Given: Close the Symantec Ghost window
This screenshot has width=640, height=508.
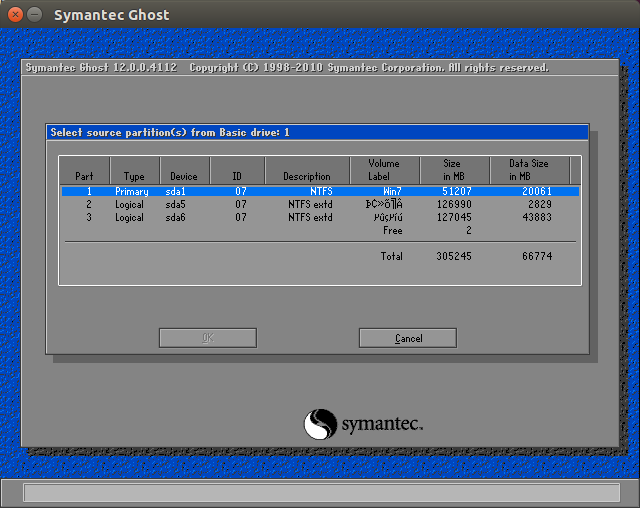Looking at the screenshot, I should click(x=15, y=15).
